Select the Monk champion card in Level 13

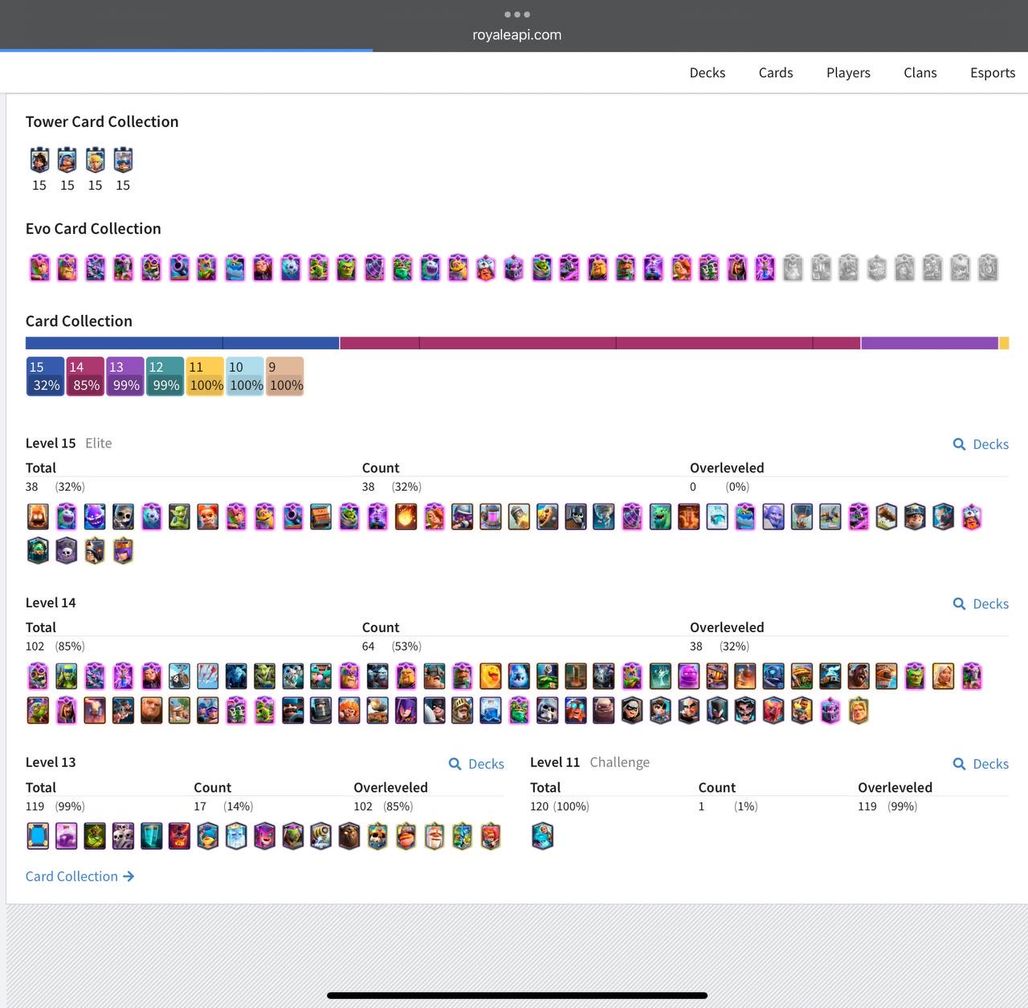click(x=434, y=836)
